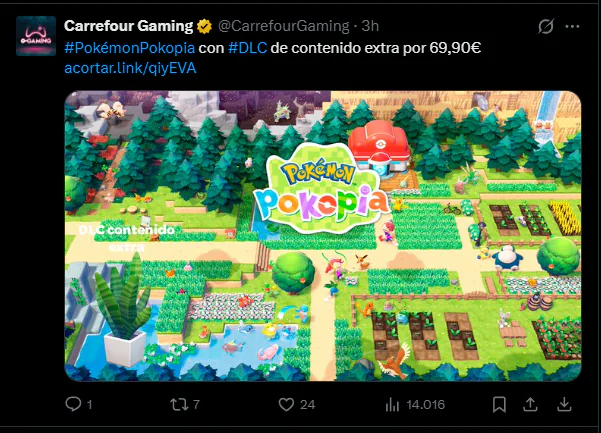Click the reply comment icon
This screenshot has width=601, height=433.
[73, 404]
